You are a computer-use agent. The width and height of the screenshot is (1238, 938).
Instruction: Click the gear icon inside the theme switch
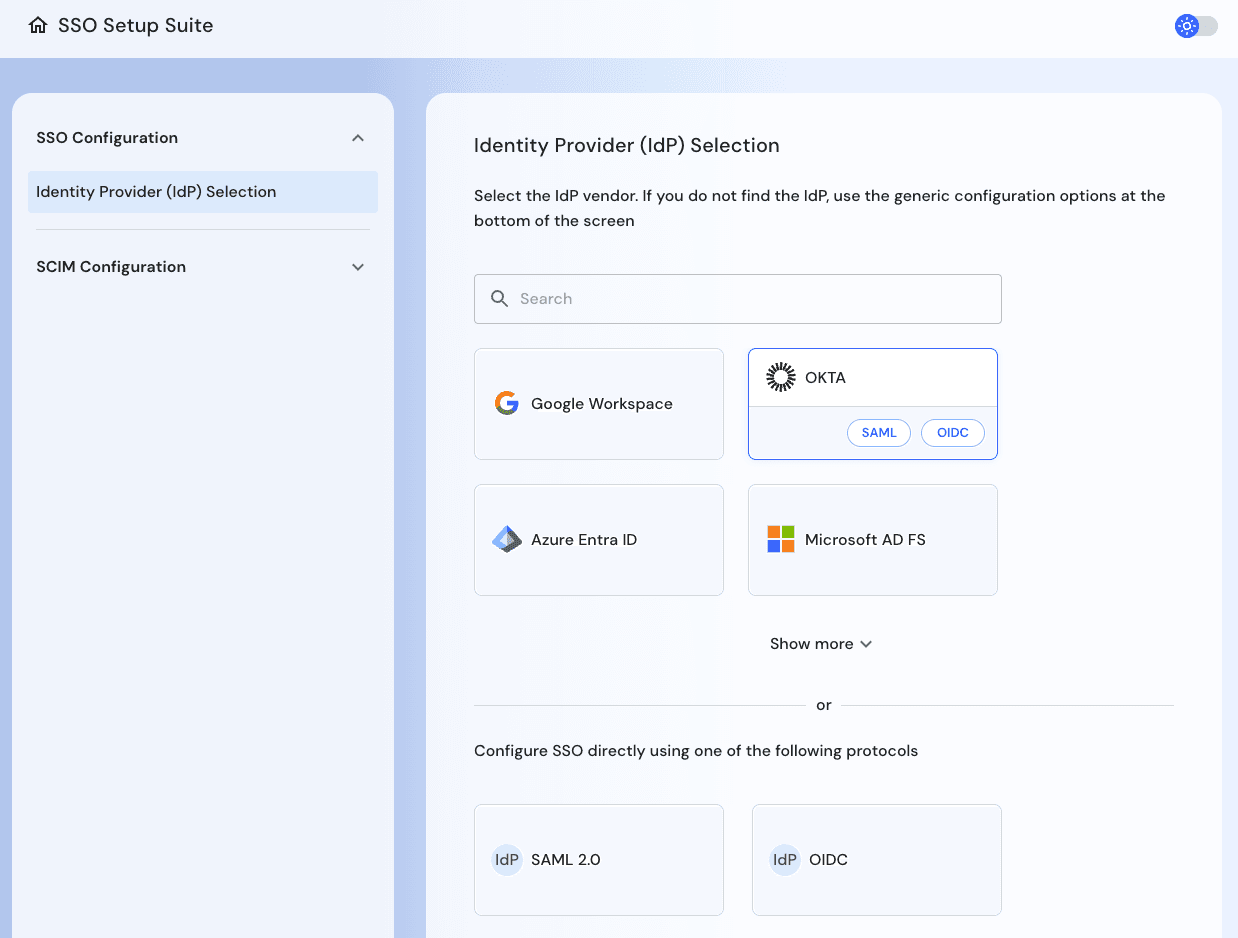[1187, 26]
